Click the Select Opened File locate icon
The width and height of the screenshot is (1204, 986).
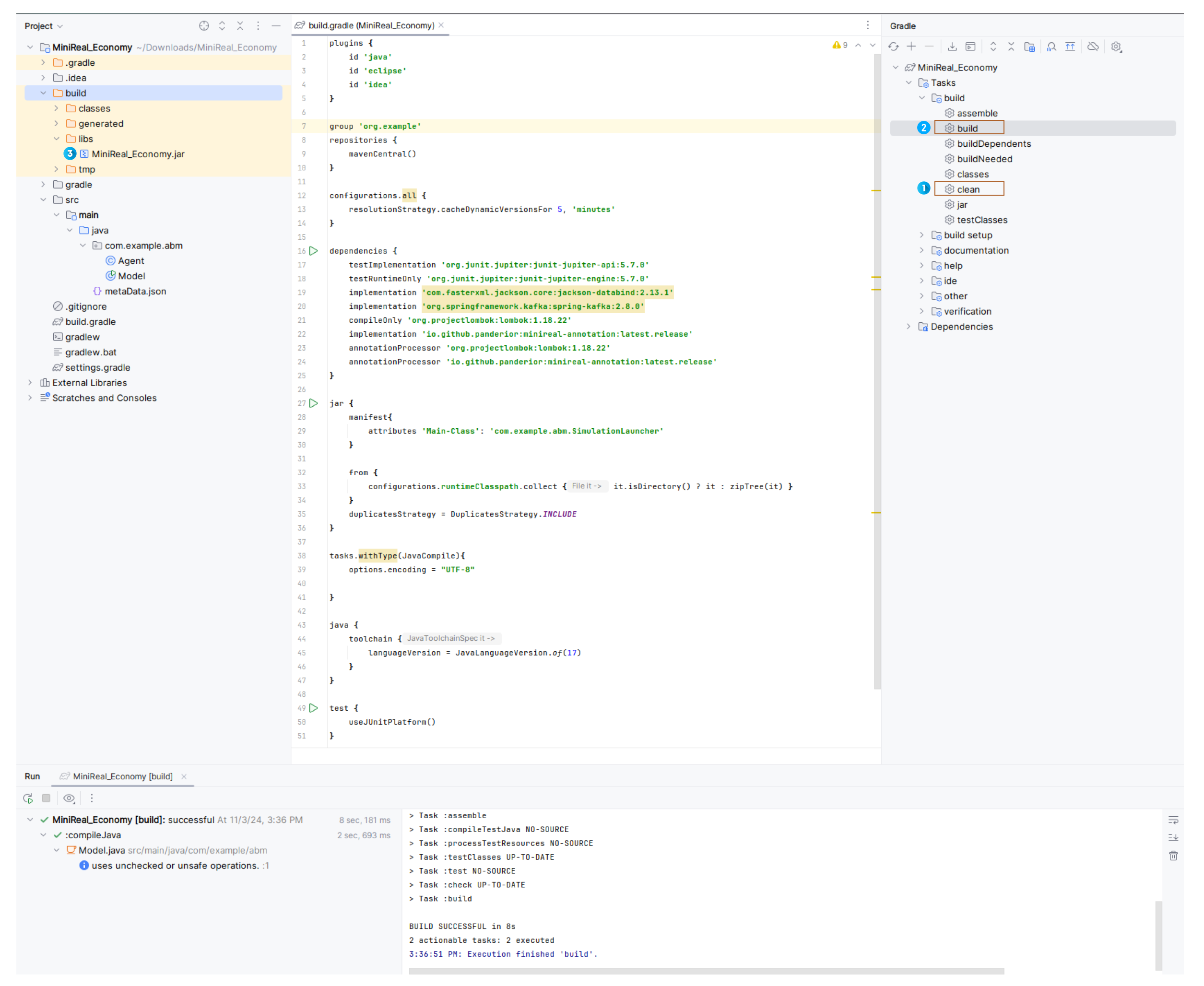pyautogui.click(x=204, y=25)
